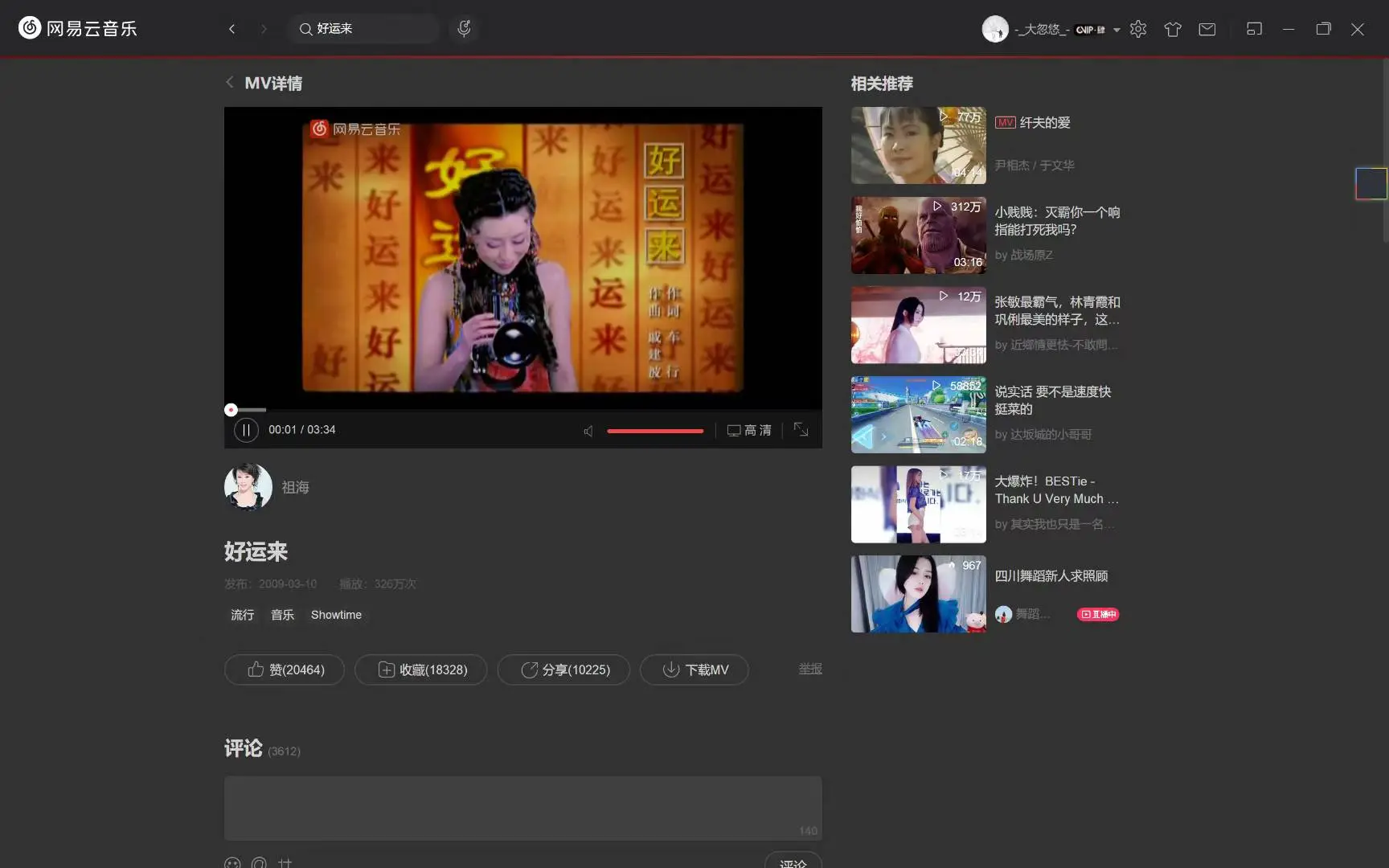Share the MV via 分享(10225)
Viewport: 1389px width, 868px height.
[563, 669]
